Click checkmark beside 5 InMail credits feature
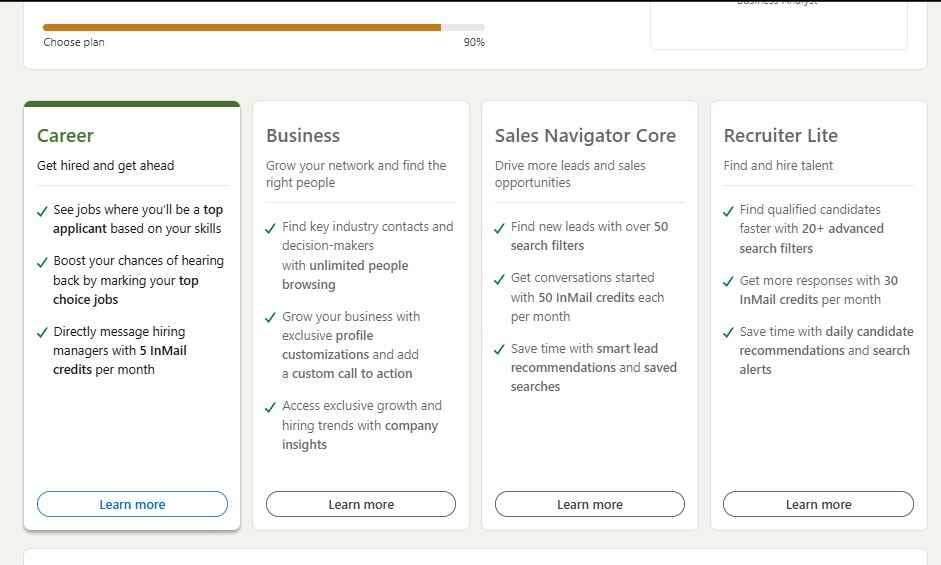 point(42,332)
